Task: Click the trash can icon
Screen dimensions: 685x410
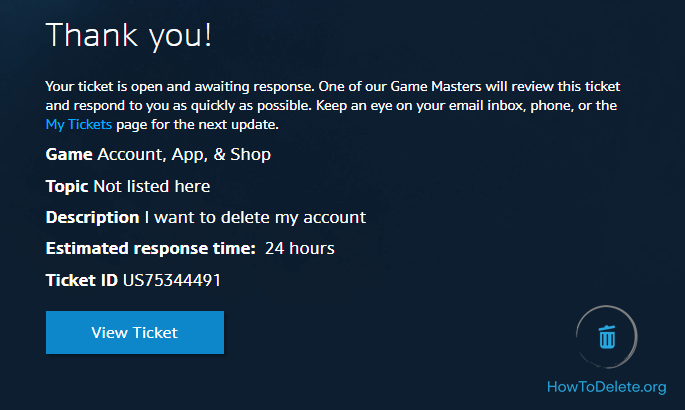Action: pos(607,336)
